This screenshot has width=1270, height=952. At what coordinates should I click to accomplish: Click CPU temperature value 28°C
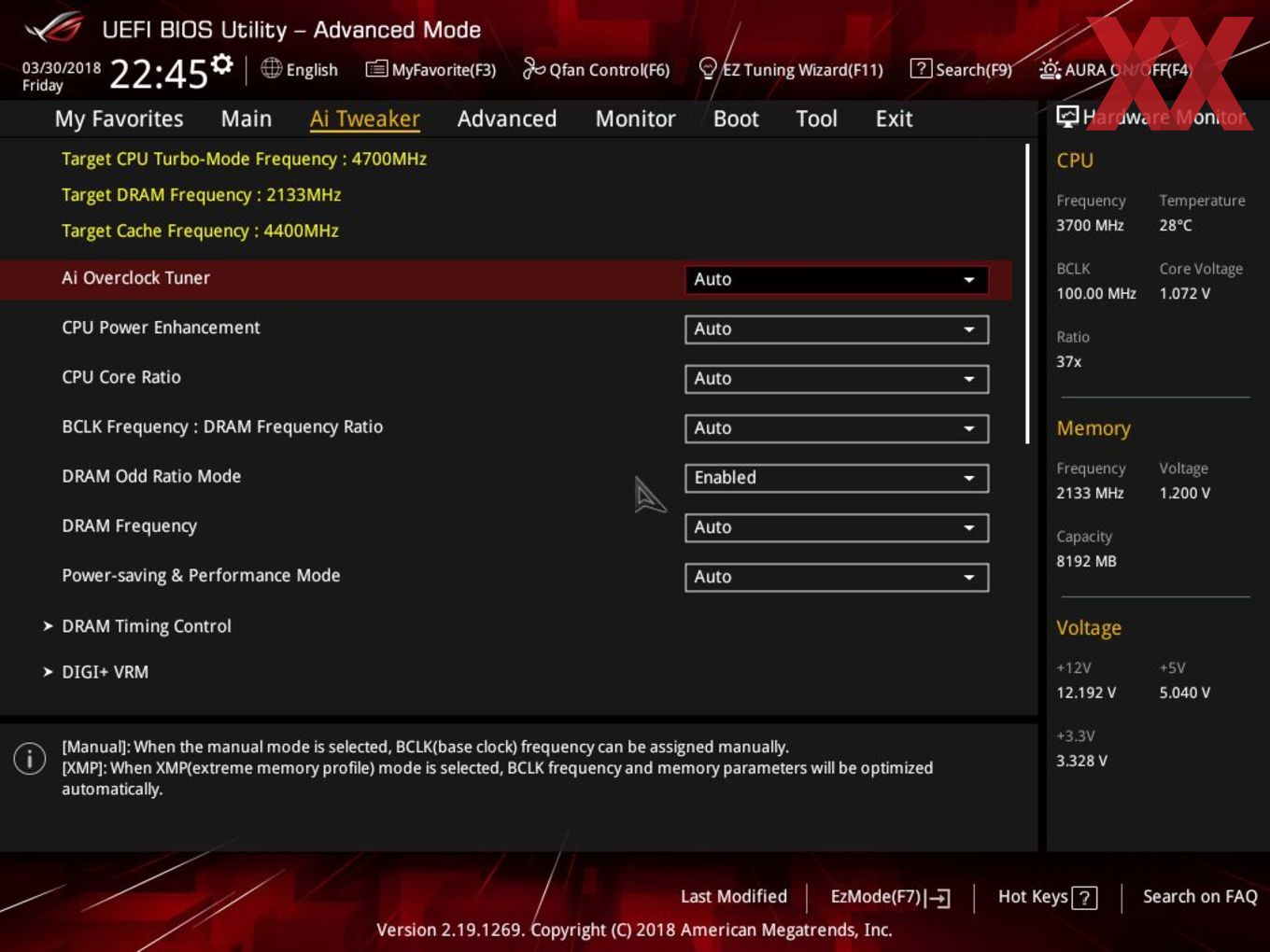point(1176,225)
